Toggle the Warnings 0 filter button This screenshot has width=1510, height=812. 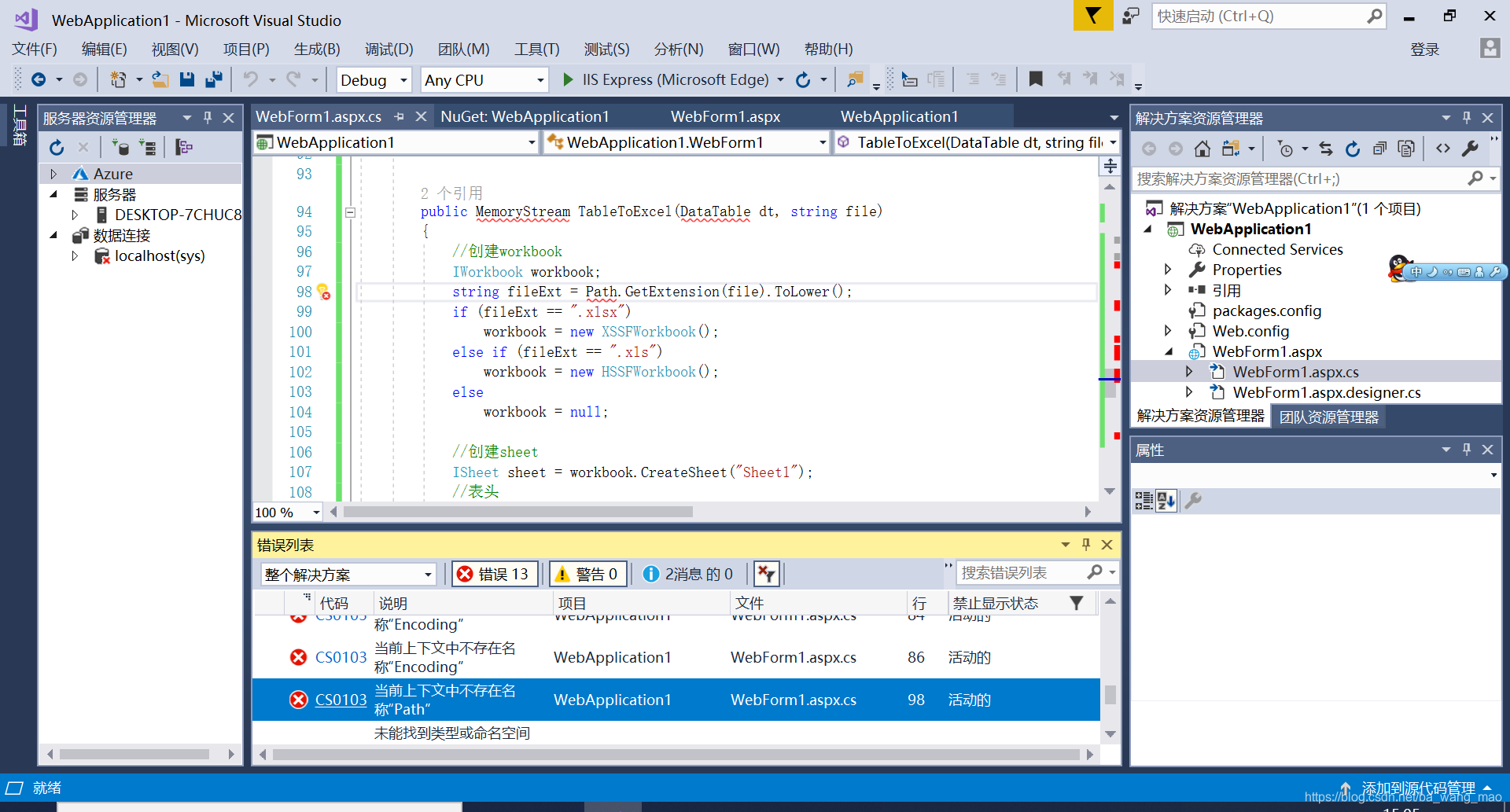coord(587,574)
